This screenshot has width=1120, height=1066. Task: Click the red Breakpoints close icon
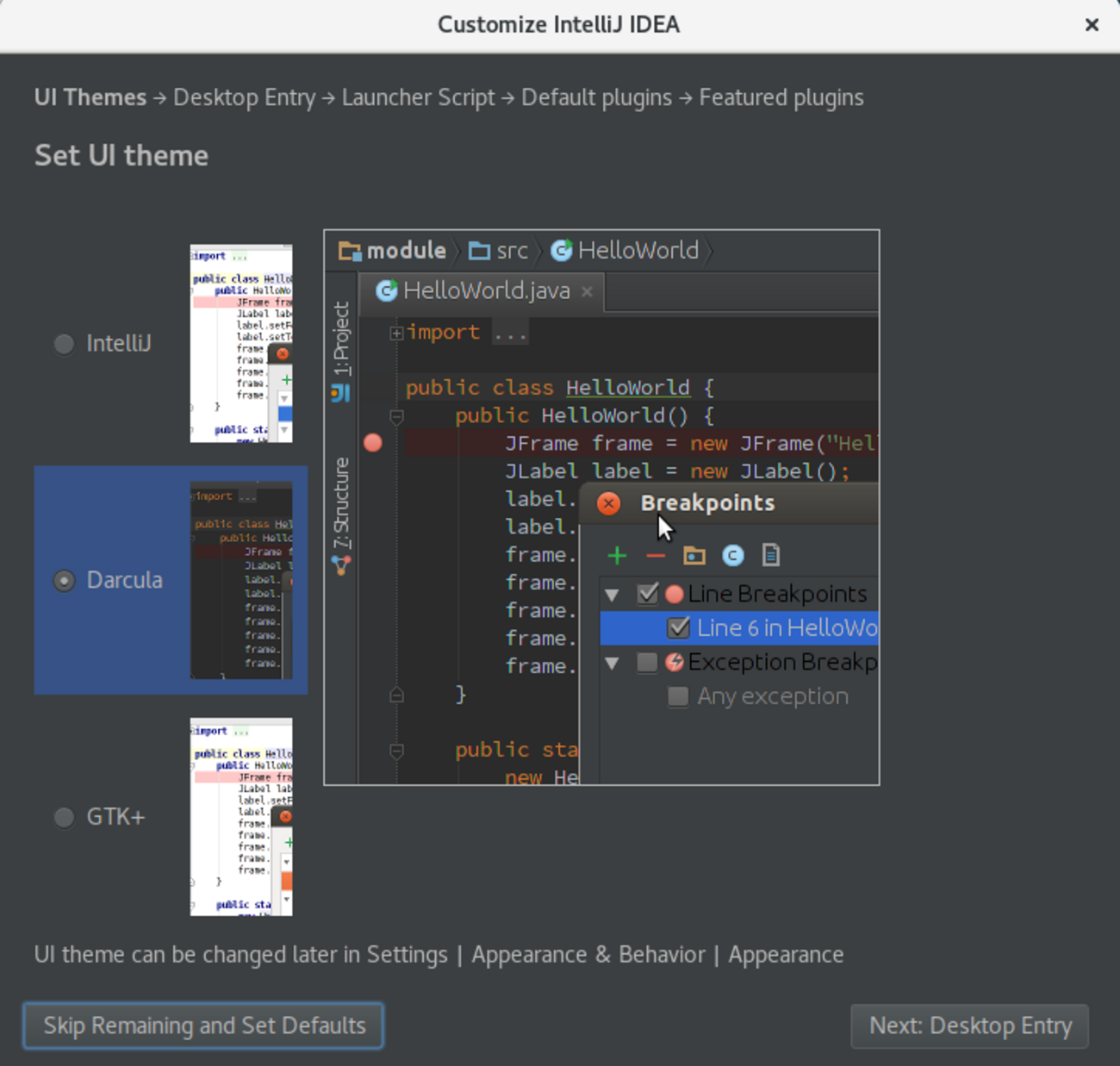click(x=608, y=503)
